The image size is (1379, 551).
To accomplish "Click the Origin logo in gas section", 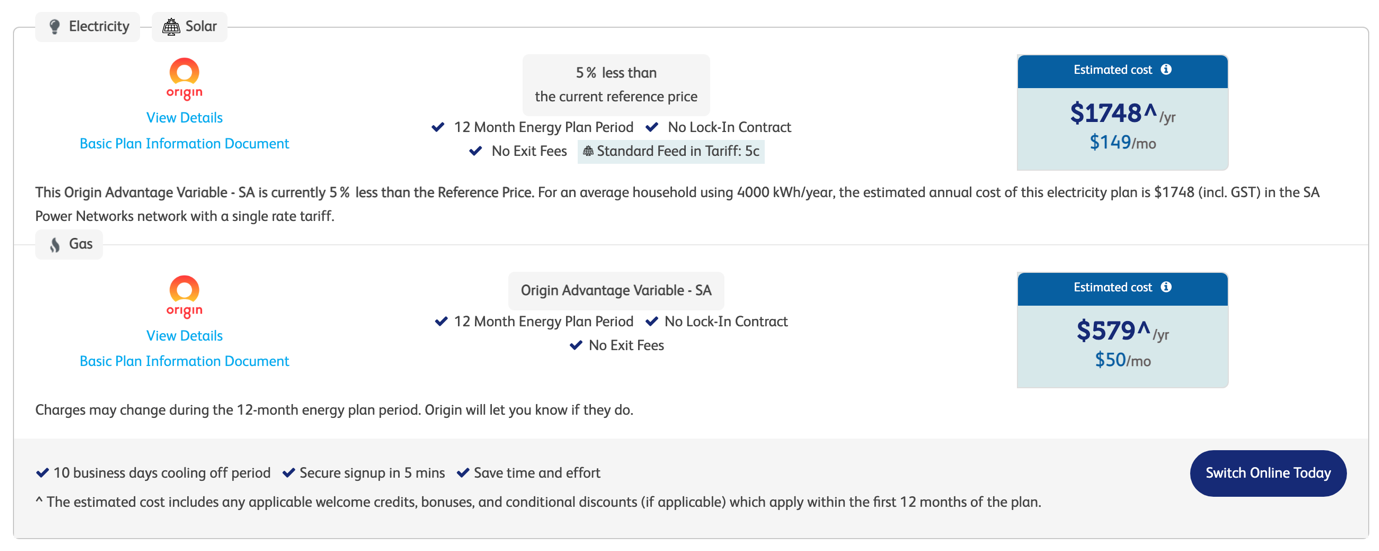I will coord(184,297).
